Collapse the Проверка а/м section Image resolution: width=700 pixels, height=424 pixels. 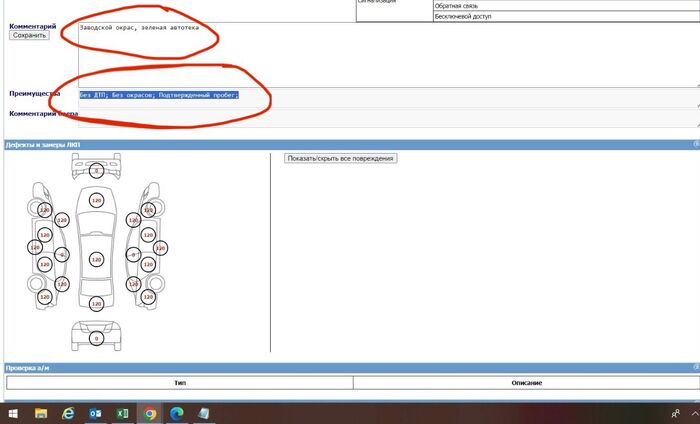696,367
